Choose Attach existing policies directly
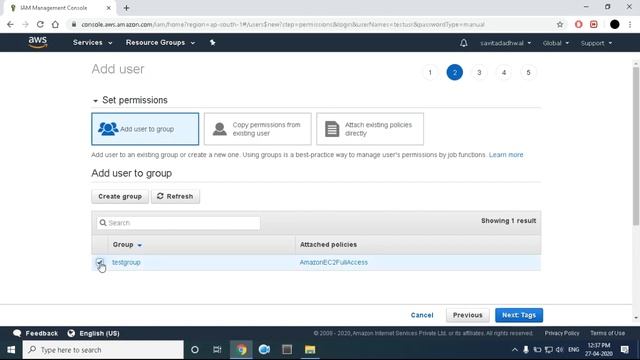Screen dimensions: 640x360 pyautogui.click(x=370, y=129)
